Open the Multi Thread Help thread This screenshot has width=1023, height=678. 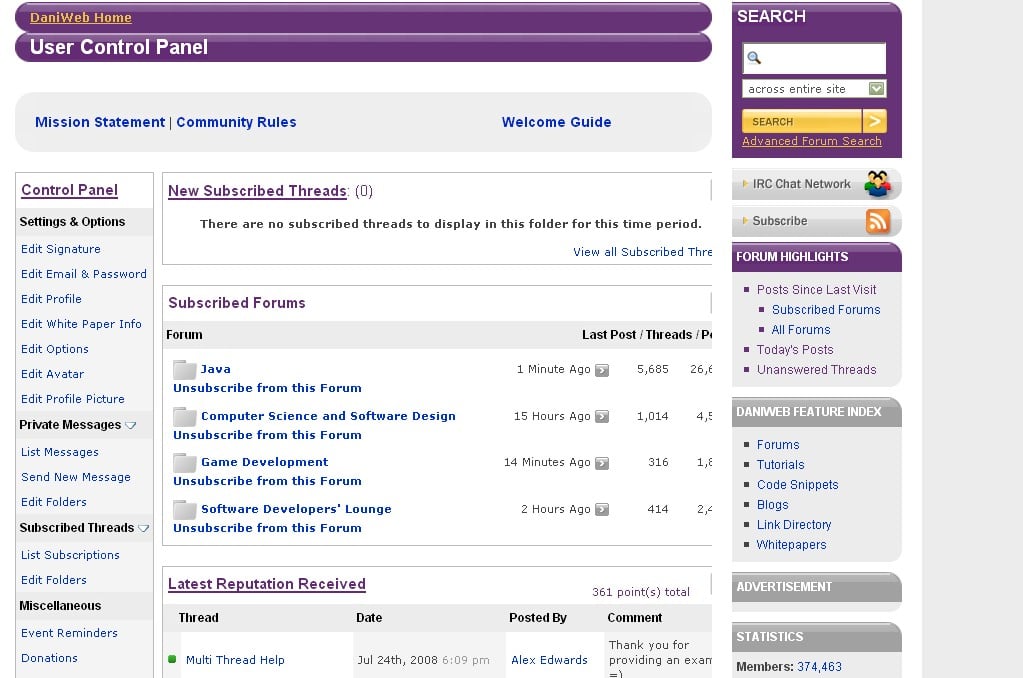pyautogui.click(x=235, y=660)
